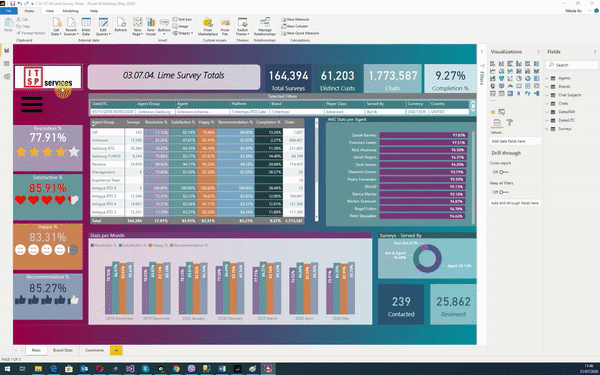Screen dimensions: 600x375
Task: Click the Enter Data ribbon icon
Action: click(86, 26)
